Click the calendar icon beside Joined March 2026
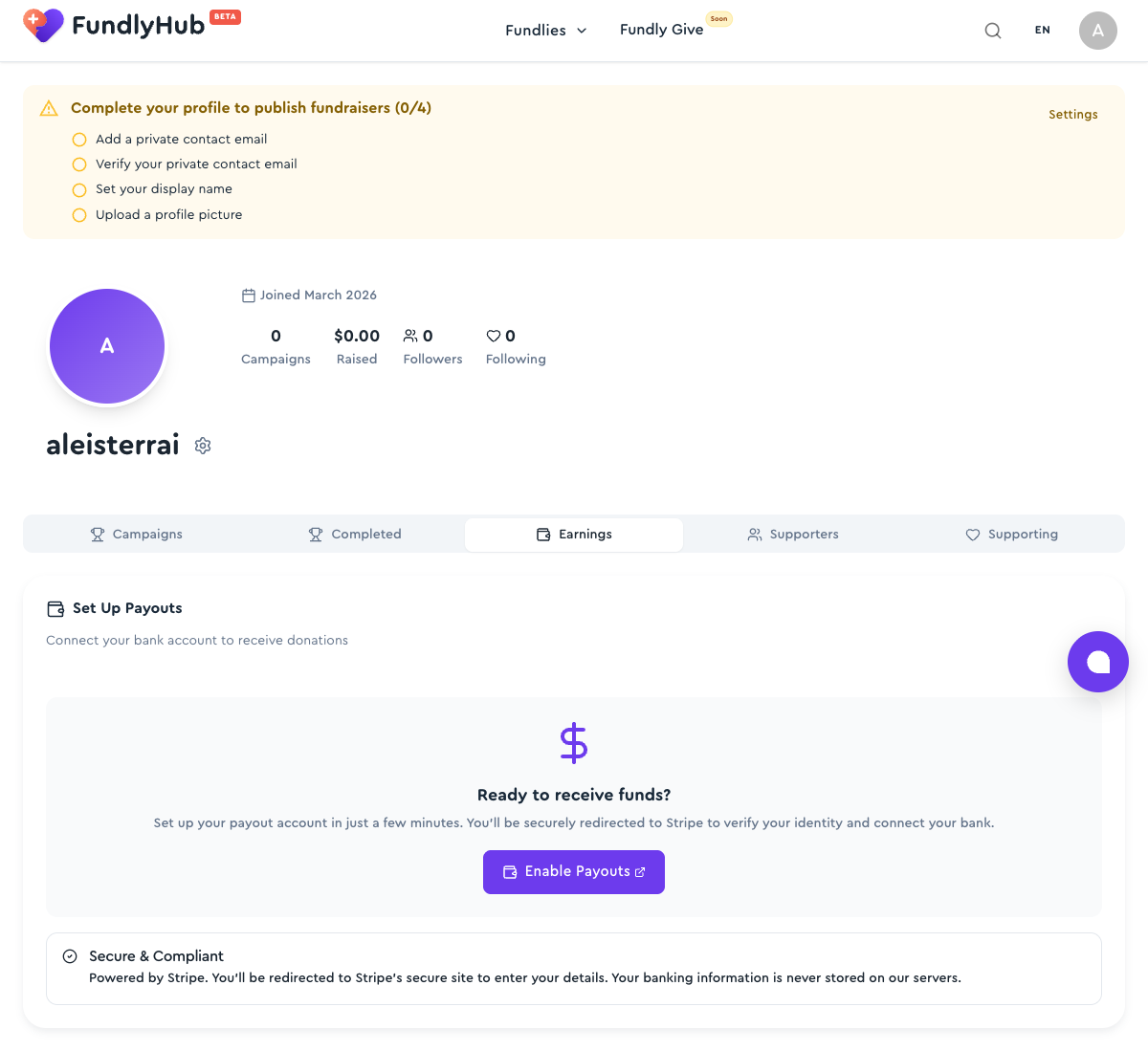1148x1051 pixels. 249,295
